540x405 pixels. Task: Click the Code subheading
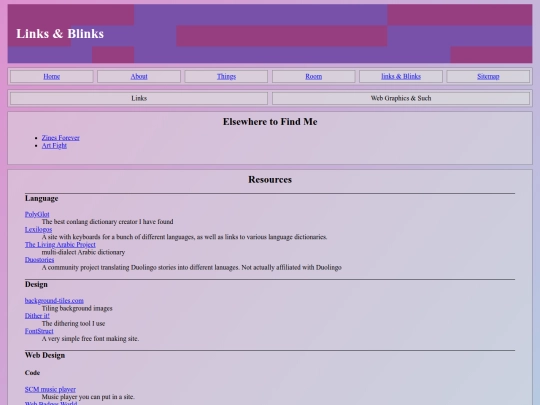point(32,373)
